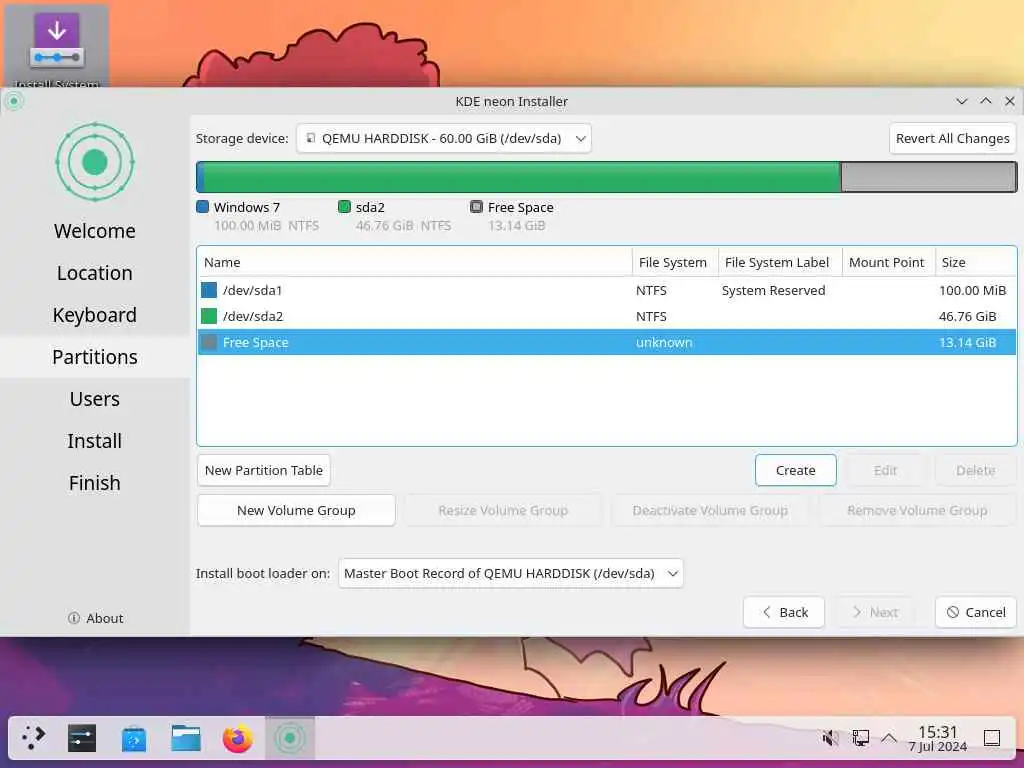
Task: Click the blue color square of /dev/sda1
Action: click(209, 290)
